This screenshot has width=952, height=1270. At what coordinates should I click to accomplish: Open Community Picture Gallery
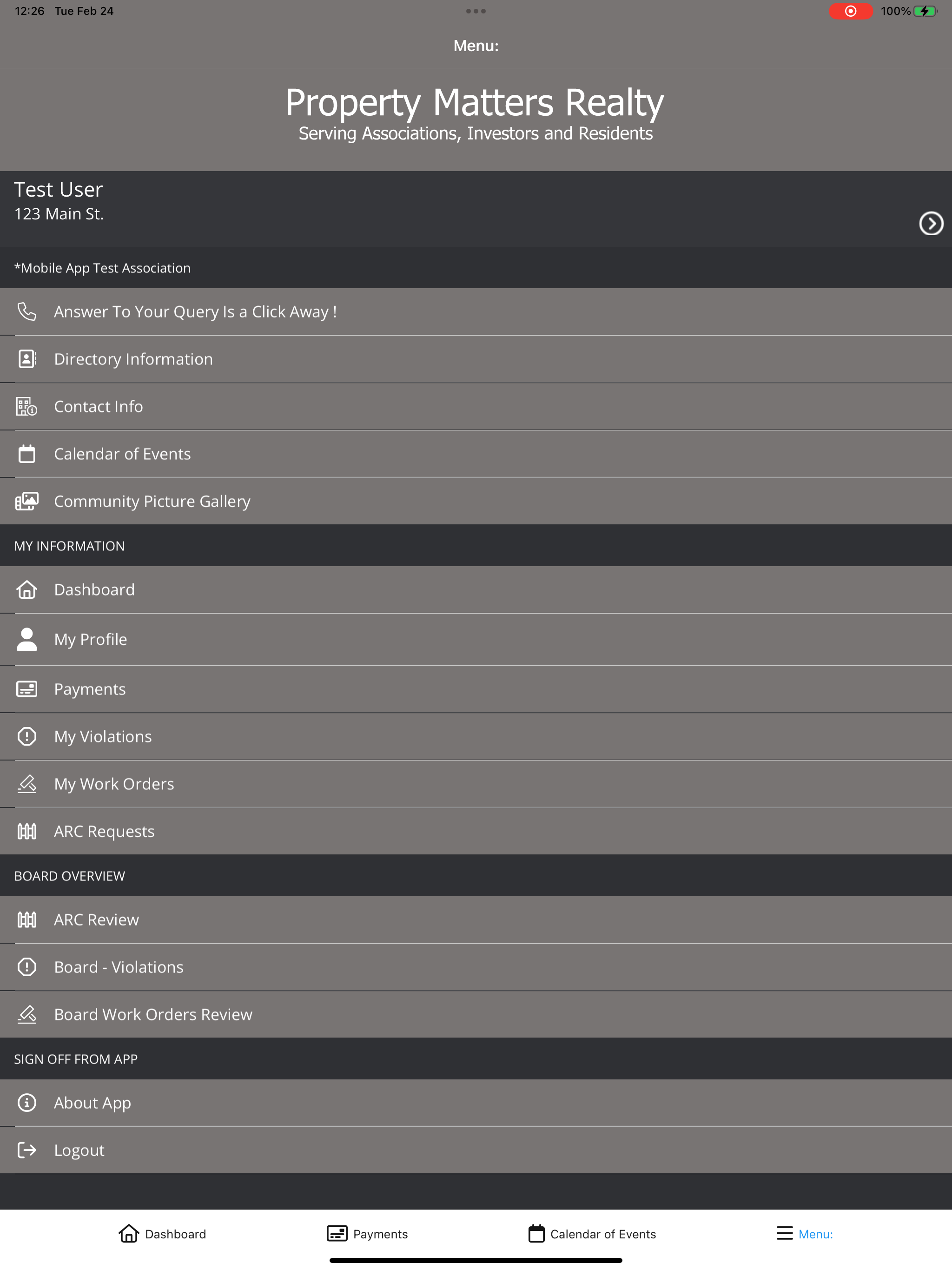click(x=476, y=501)
